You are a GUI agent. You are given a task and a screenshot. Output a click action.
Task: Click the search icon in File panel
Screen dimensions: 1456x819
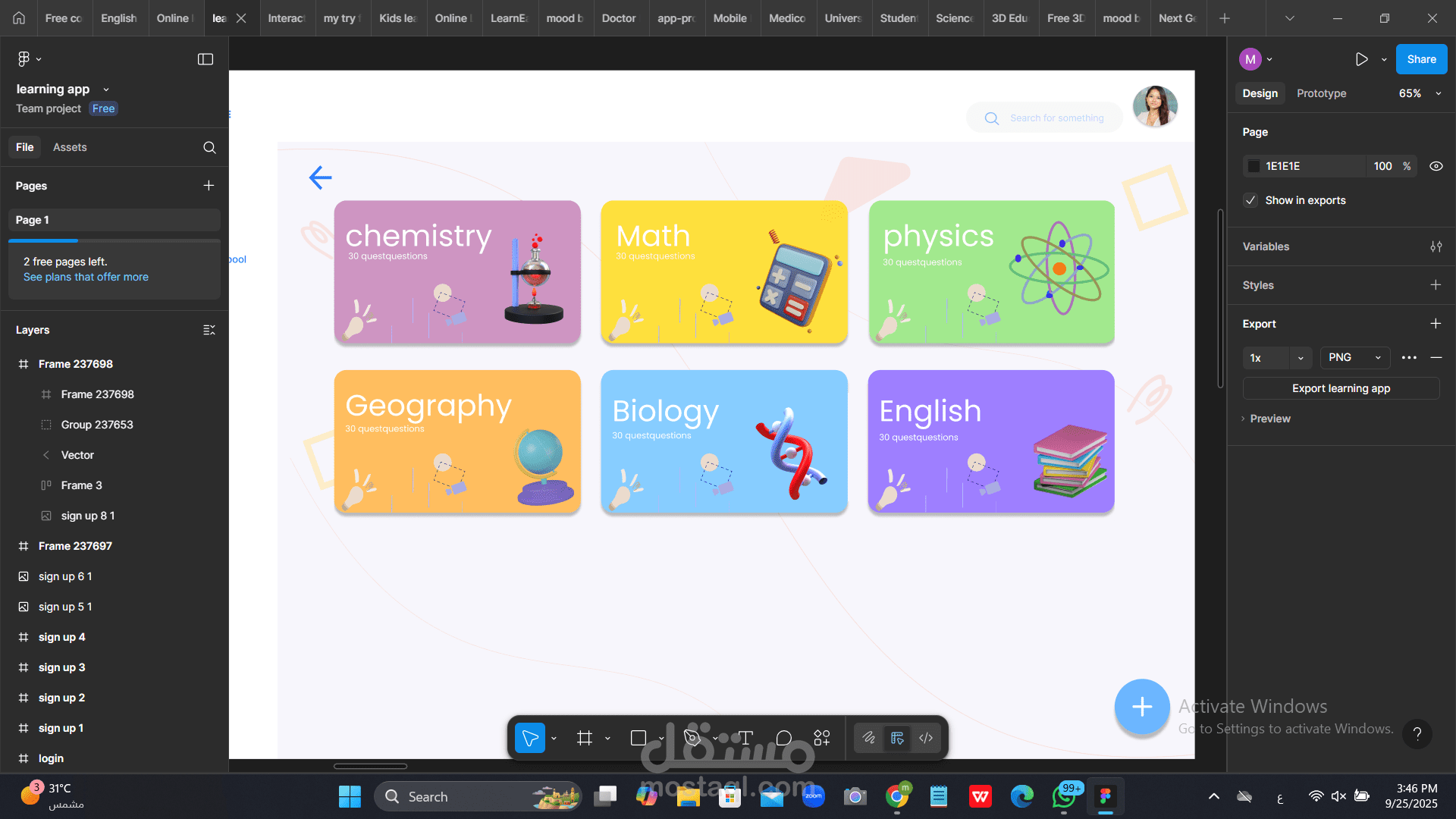coord(209,147)
